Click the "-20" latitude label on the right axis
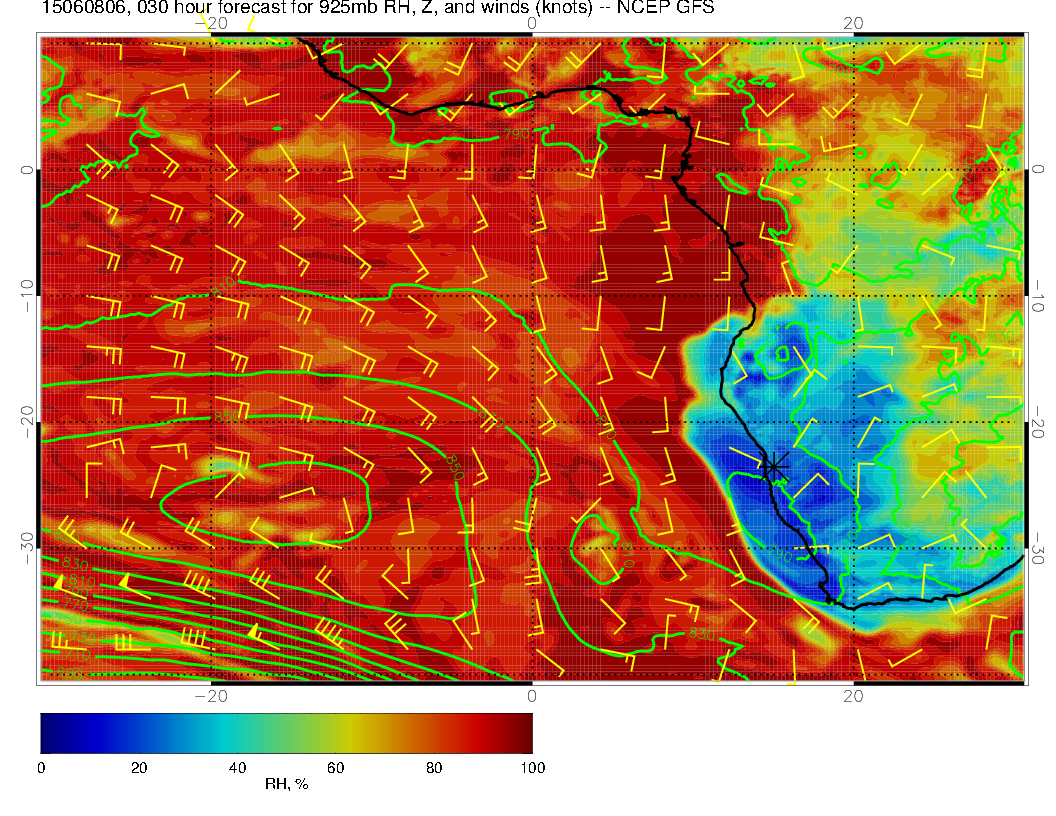Viewport: 1056px width, 816px height. 1037,422
